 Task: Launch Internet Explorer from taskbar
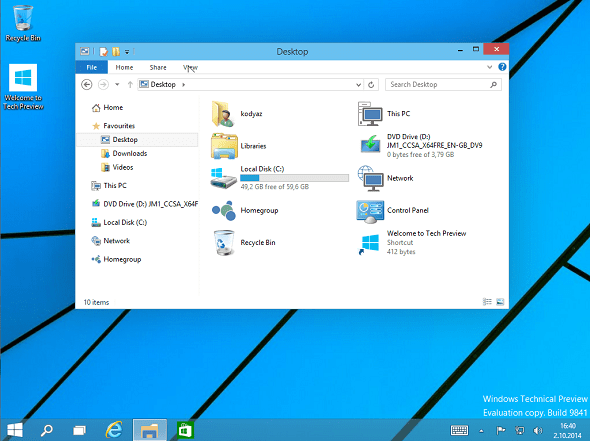[x=114, y=430]
